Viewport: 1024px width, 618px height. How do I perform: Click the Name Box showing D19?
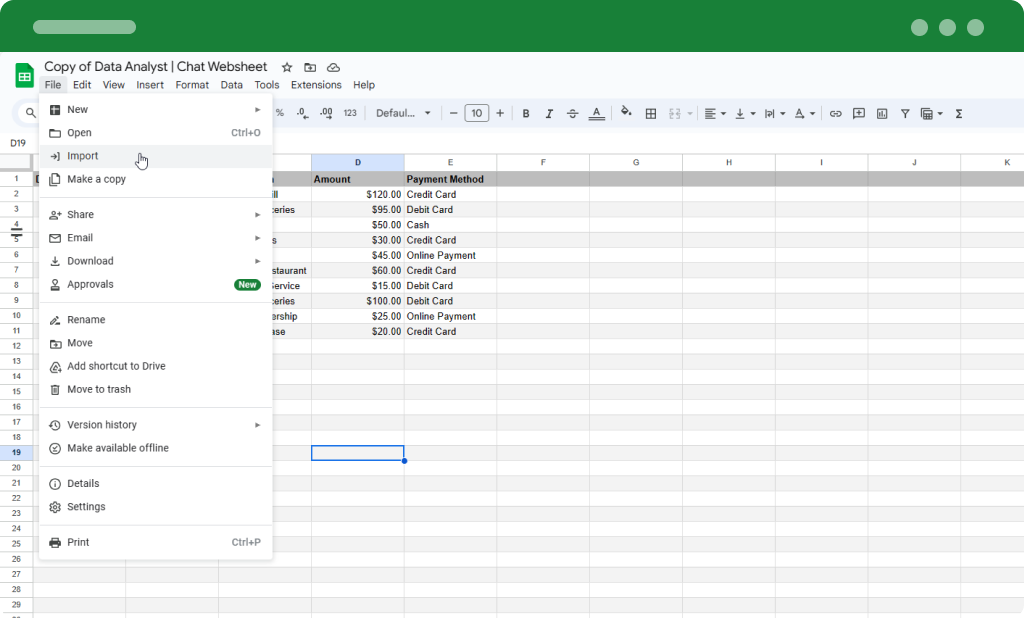click(19, 143)
